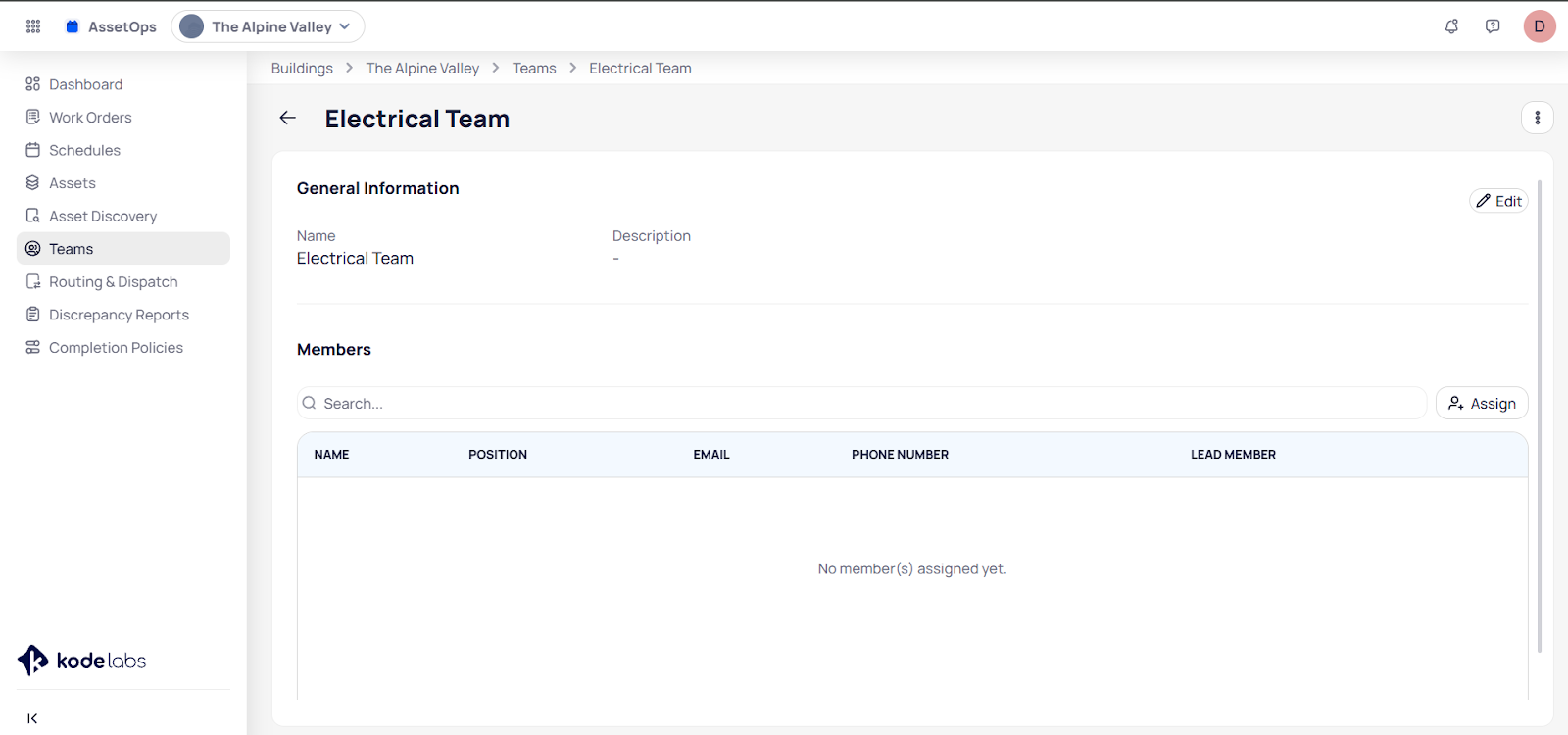1568x735 pixels.
Task: Open the help chat icon
Action: pyautogui.click(x=1493, y=26)
